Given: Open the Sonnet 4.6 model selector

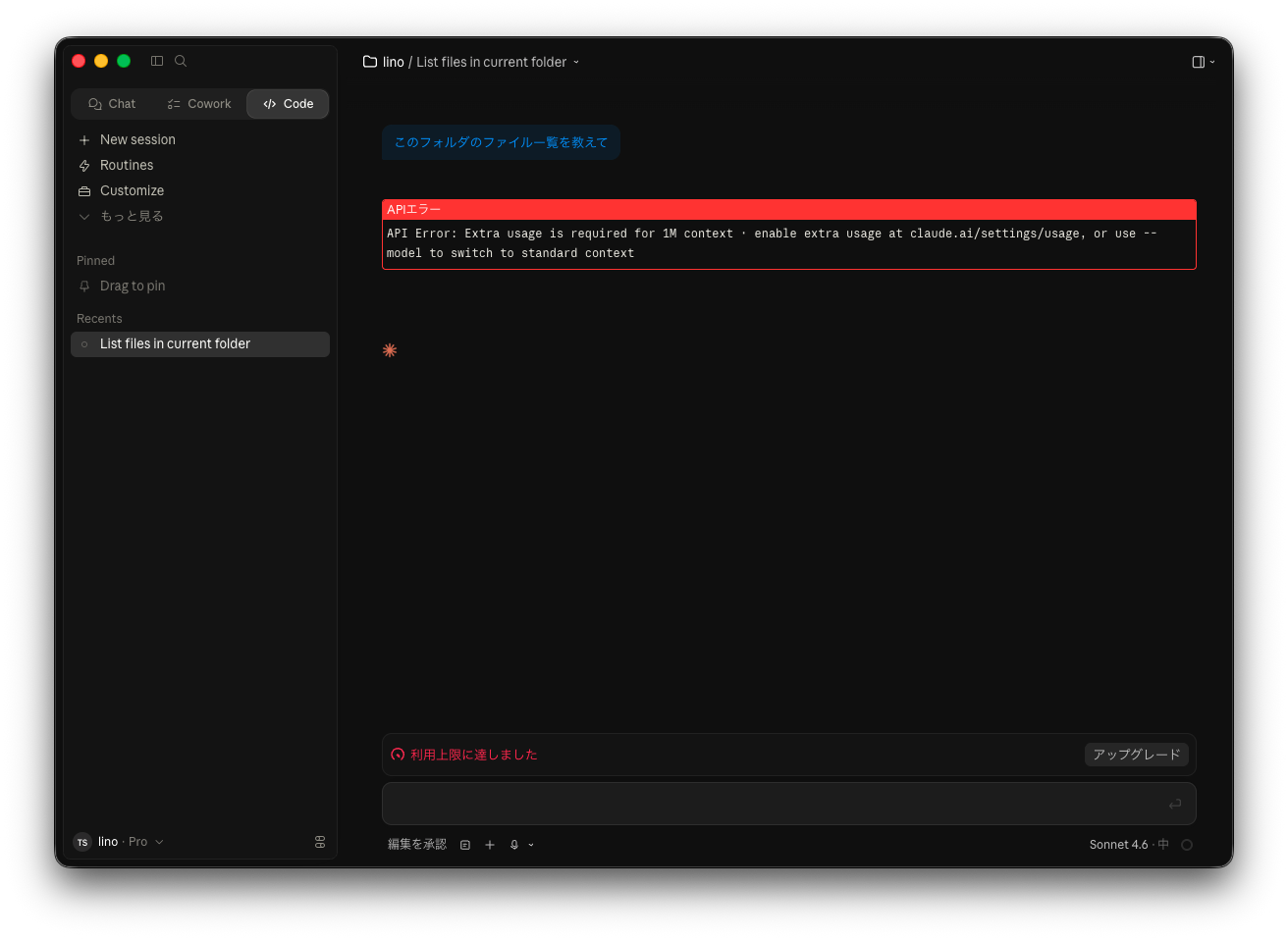Looking at the screenshot, I should pyautogui.click(x=1129, y=845).
